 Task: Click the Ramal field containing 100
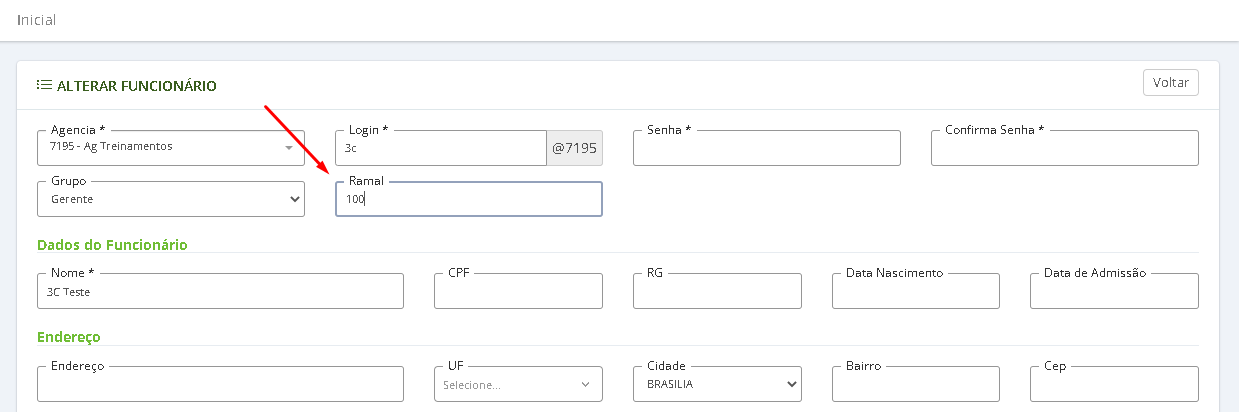click(469, 198)
